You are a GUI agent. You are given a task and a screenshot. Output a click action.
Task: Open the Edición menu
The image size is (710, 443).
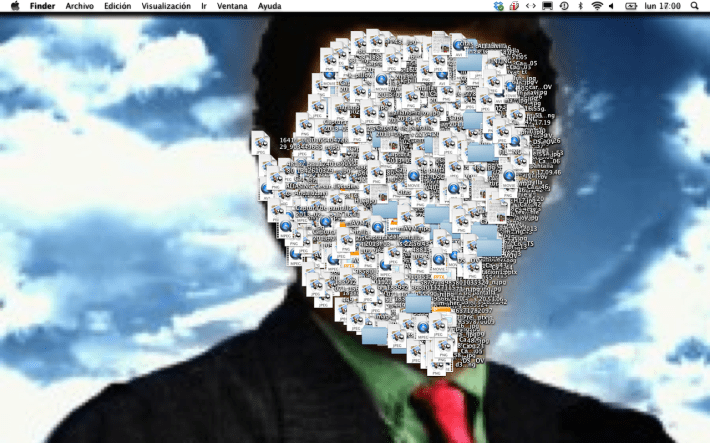tap(117, 6)
